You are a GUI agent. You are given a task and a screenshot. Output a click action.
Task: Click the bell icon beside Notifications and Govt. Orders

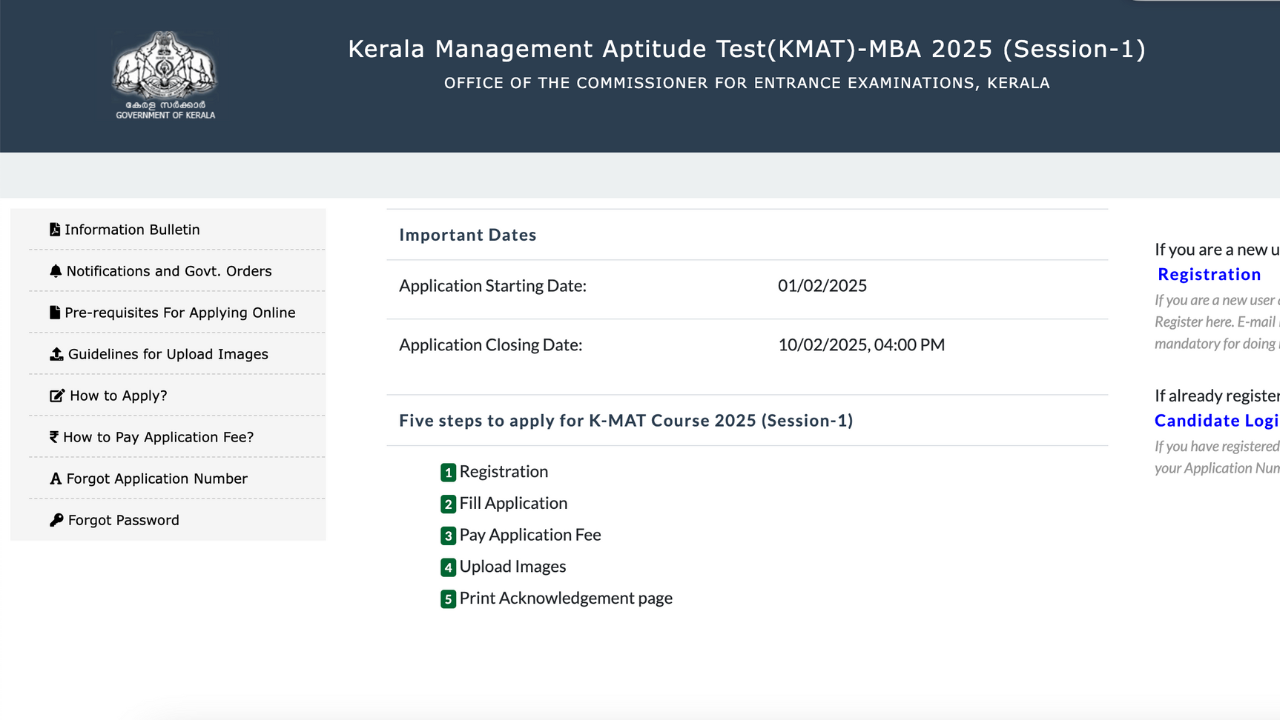(55, 270)
